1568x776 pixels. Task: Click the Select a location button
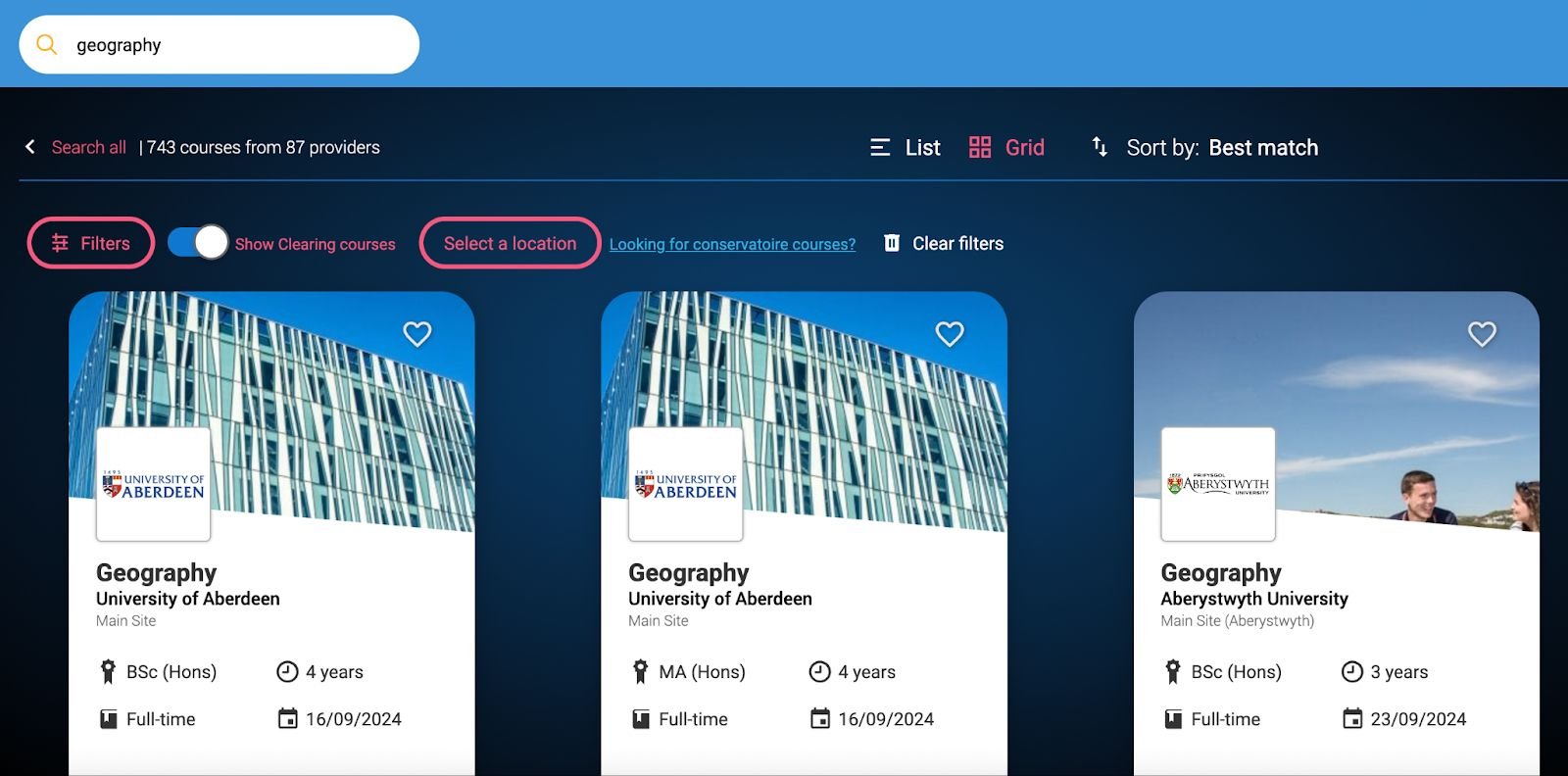pyautogui.click(x=510, y=243)
